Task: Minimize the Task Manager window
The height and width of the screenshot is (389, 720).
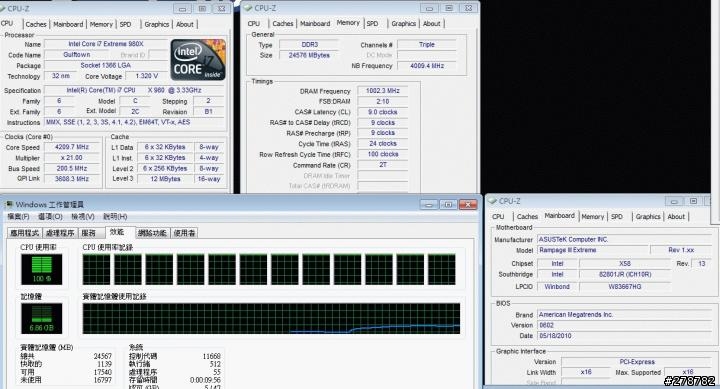Action: [x=429, y=205]
